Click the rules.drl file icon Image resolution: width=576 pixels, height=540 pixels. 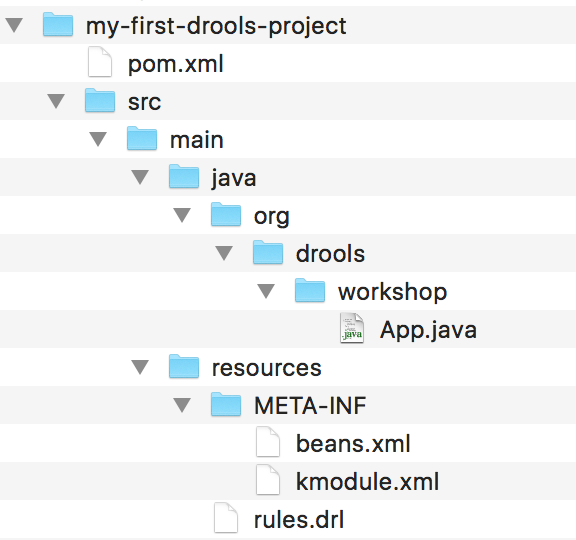226,518
